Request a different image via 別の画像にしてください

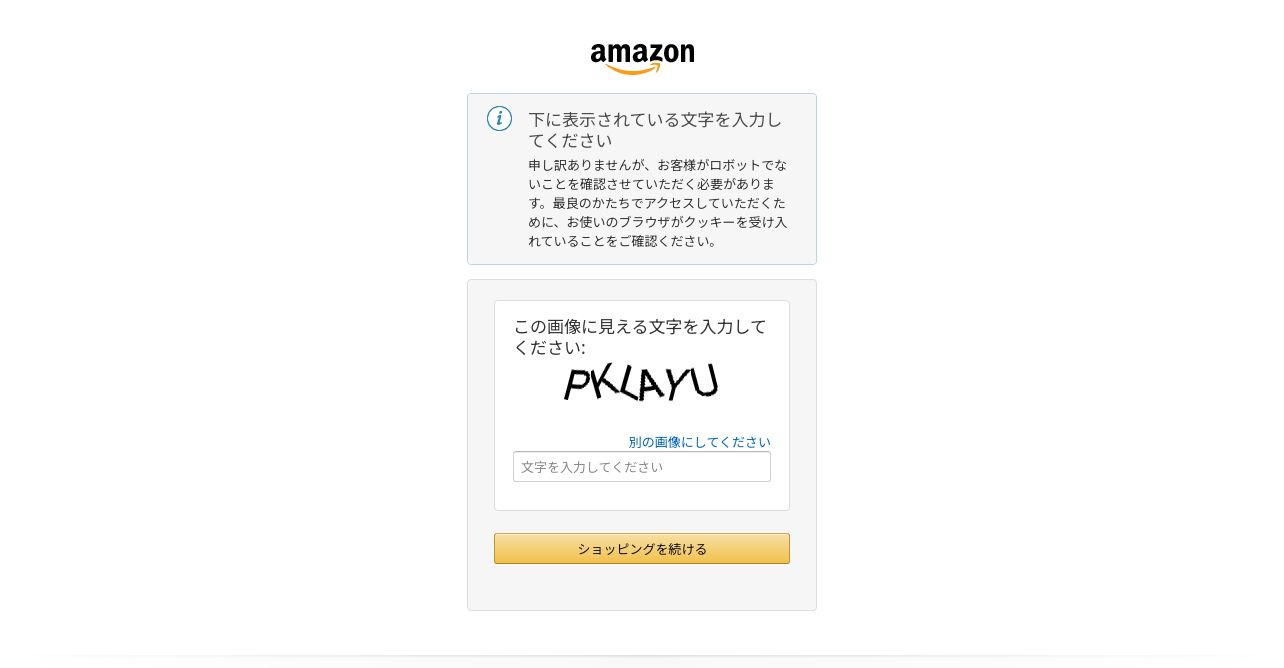pos(699,442)
